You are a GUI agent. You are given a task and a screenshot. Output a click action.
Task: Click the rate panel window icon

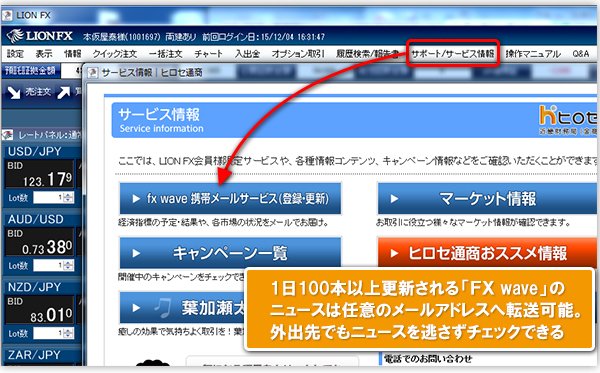[8, 135]
